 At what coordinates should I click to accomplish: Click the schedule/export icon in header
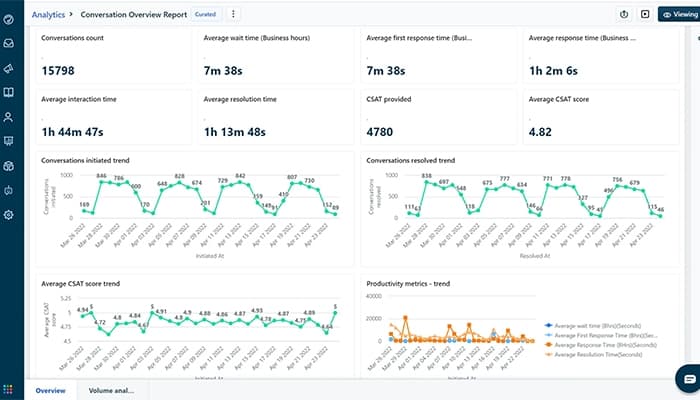coord(624,14)
